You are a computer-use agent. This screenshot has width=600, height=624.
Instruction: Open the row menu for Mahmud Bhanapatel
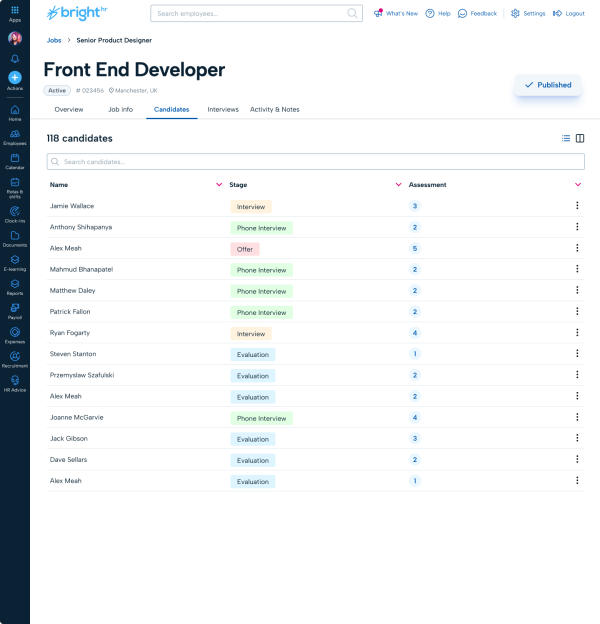(577, 269)
